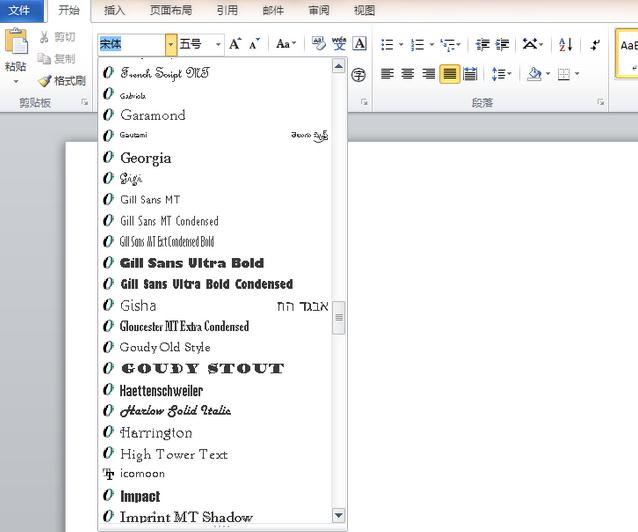Click the Paste clipboard icon
Image resolution: width=638 pixels, height=532 pixels.
pyautogui.click(x=16, y=41)
